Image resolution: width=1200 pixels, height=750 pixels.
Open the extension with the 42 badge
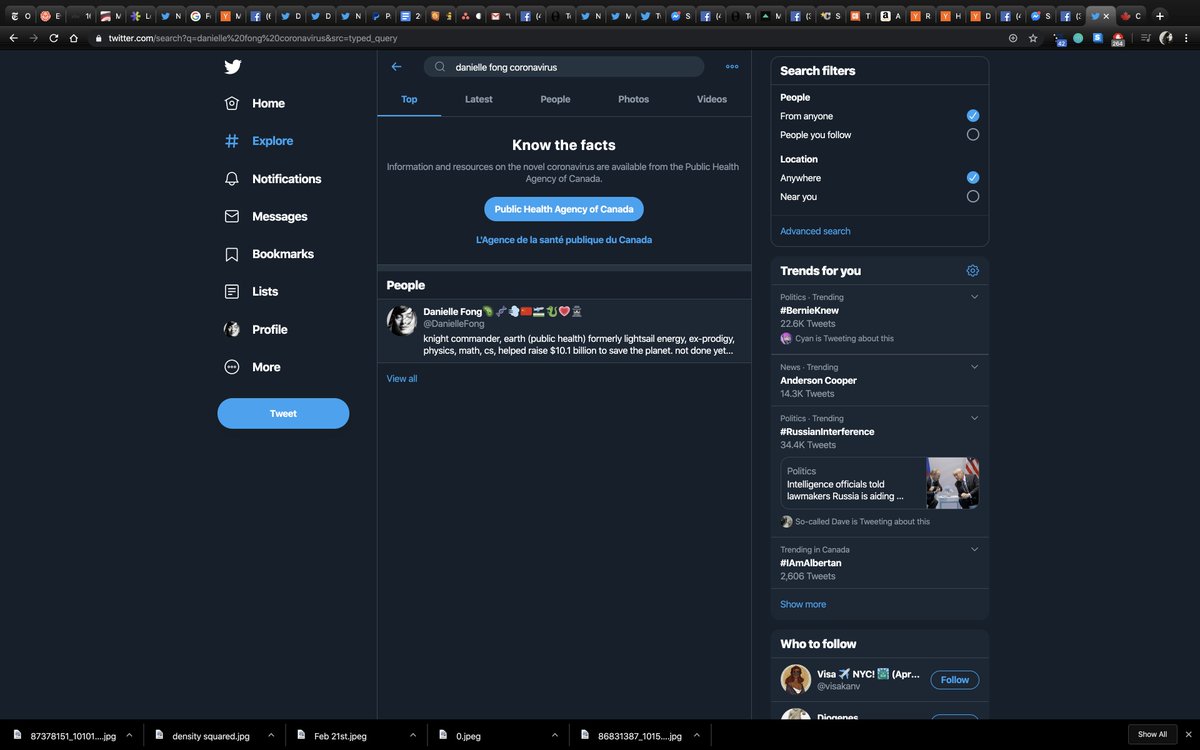coord(1059,39)
